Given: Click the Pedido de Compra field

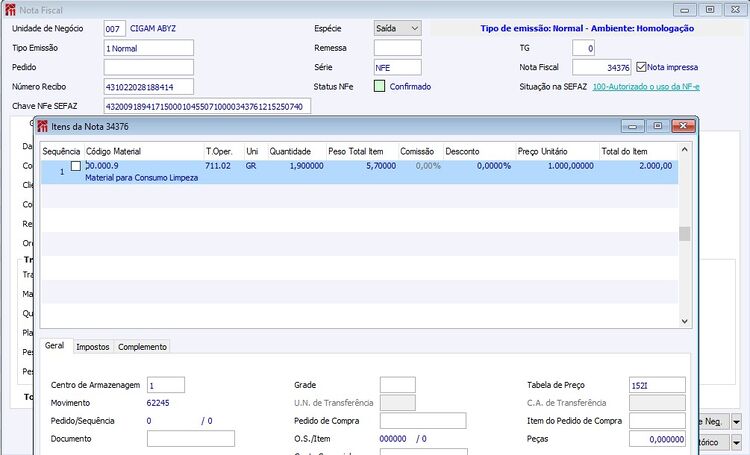Looking at the screenshot, I should point(423,421).
